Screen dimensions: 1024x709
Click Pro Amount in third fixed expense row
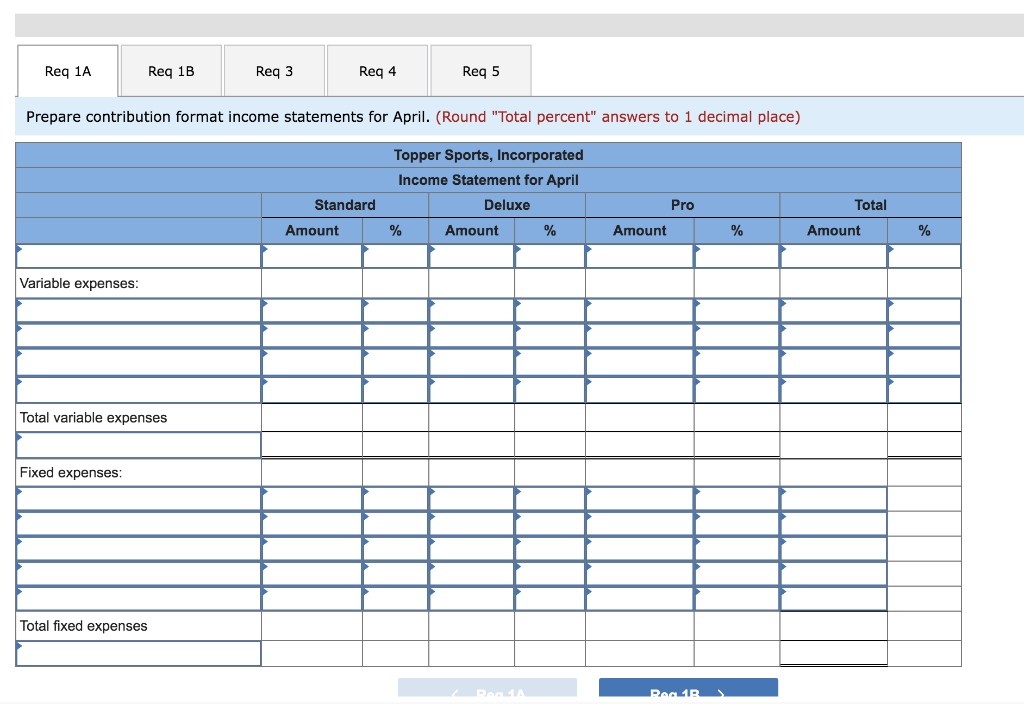click(x=640, y=548)
